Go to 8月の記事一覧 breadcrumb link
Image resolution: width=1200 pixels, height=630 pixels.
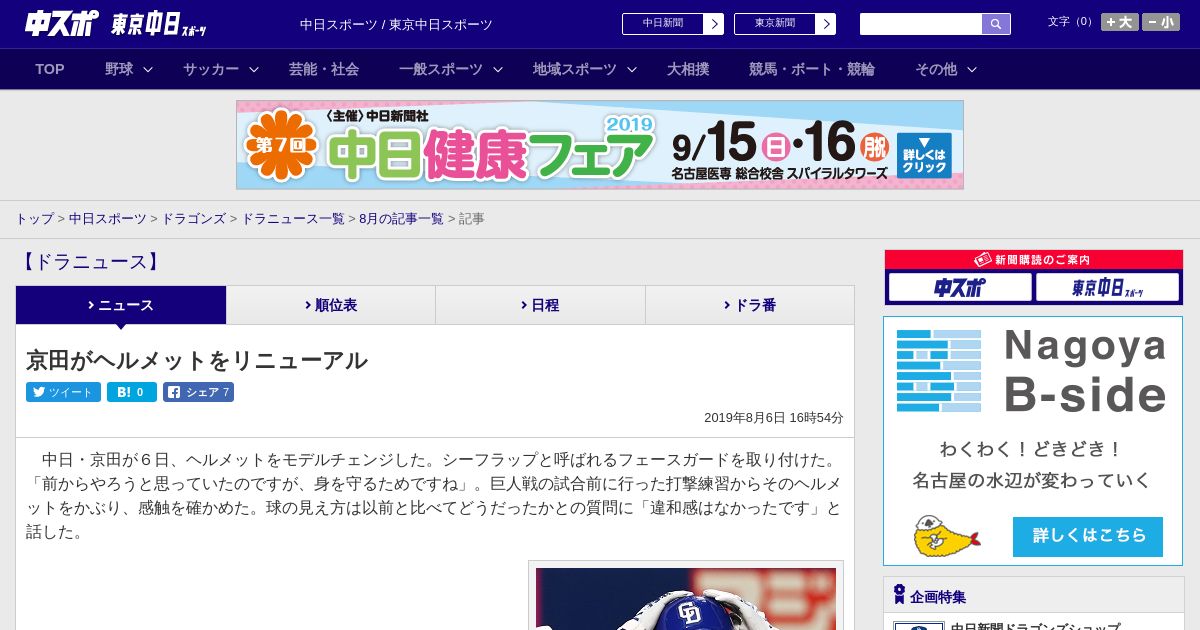coord(401,219)
